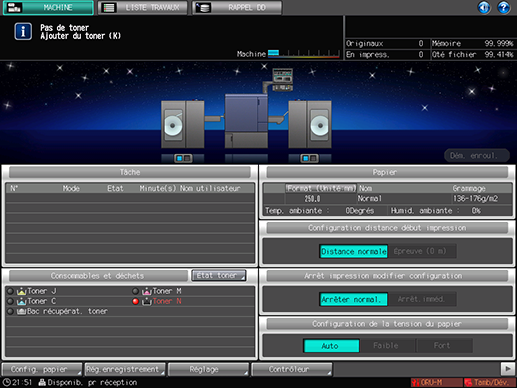Image resolution: width=517 pixels, height=388 pixels.
Task: Select the left roll unwinder unit
Action: (x=183, y=124)
